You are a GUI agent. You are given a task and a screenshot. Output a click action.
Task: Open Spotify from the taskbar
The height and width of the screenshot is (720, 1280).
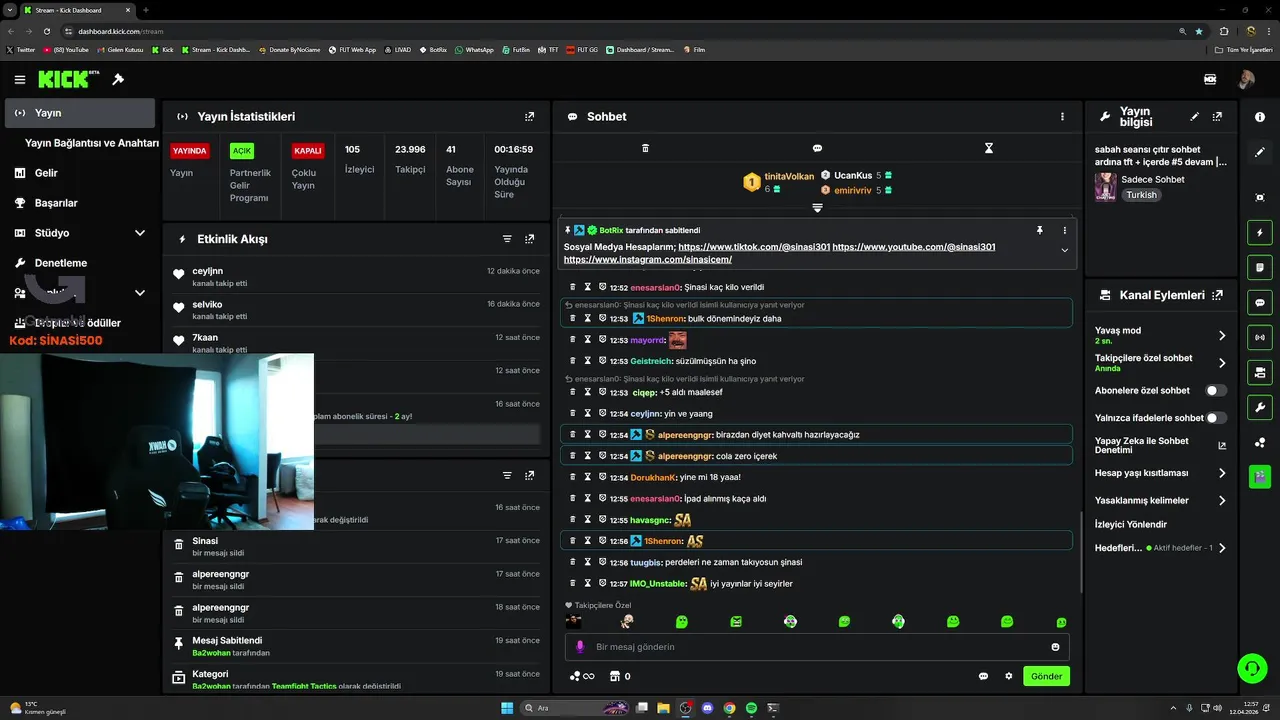[x=751, y=708]
